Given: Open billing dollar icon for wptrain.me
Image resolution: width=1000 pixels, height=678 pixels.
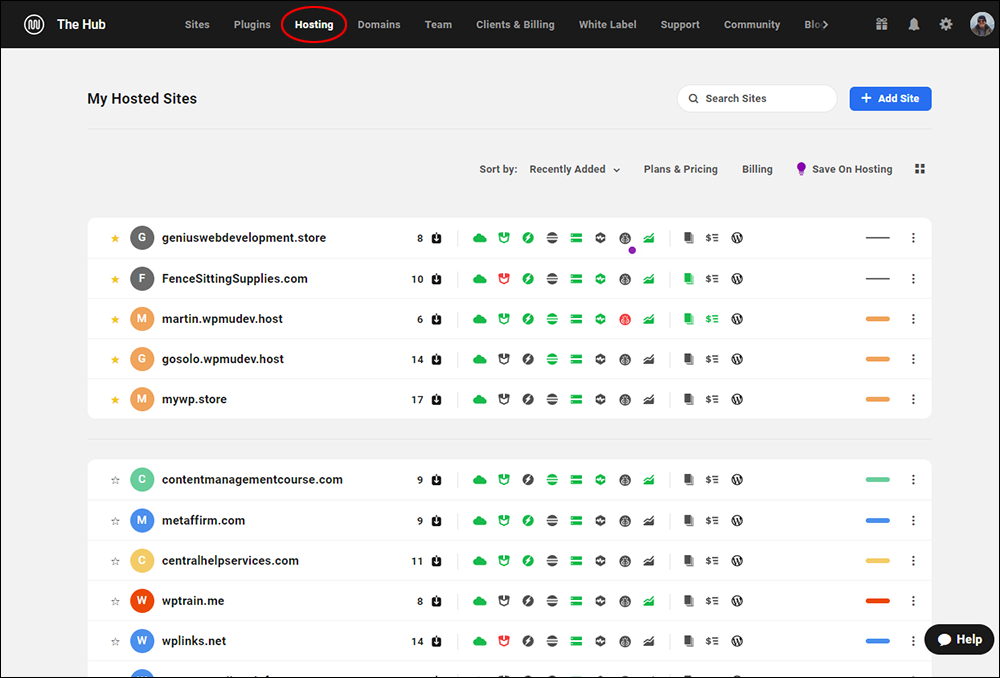Looking at the screenshot, I should pyautogui.click(x=712, y=601).
